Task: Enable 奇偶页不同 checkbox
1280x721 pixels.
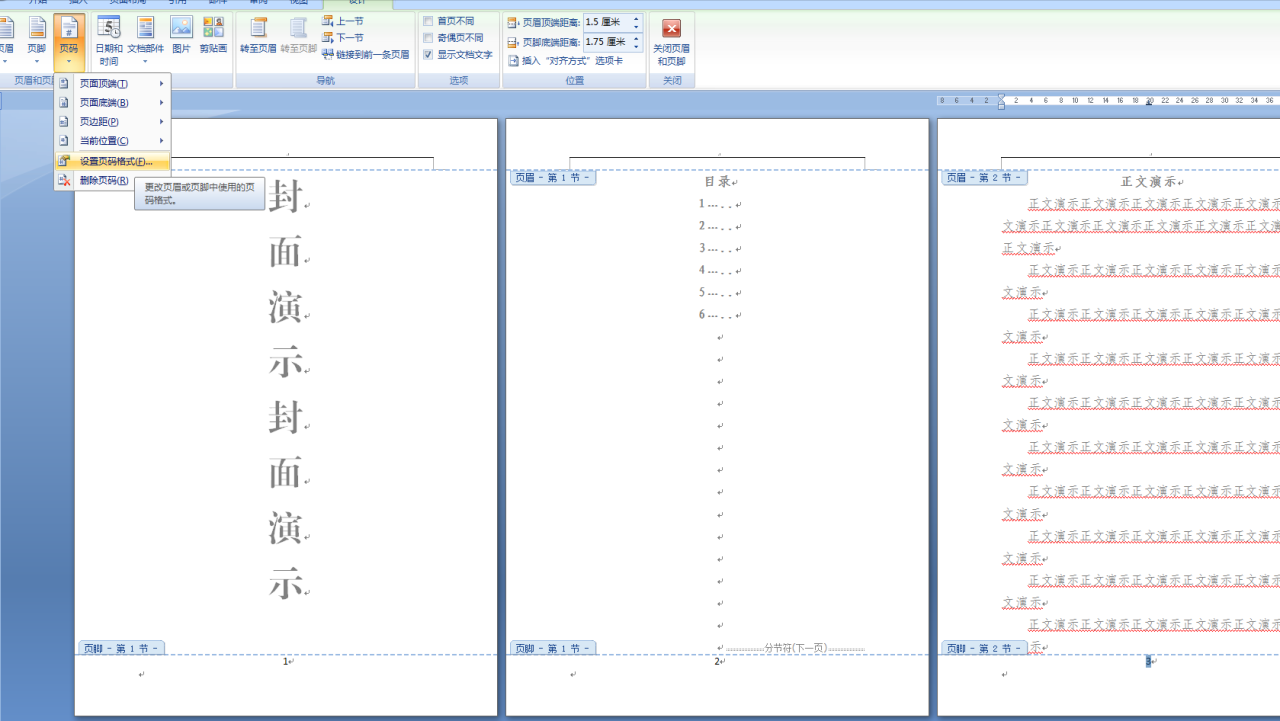Action: pos(429,38)
